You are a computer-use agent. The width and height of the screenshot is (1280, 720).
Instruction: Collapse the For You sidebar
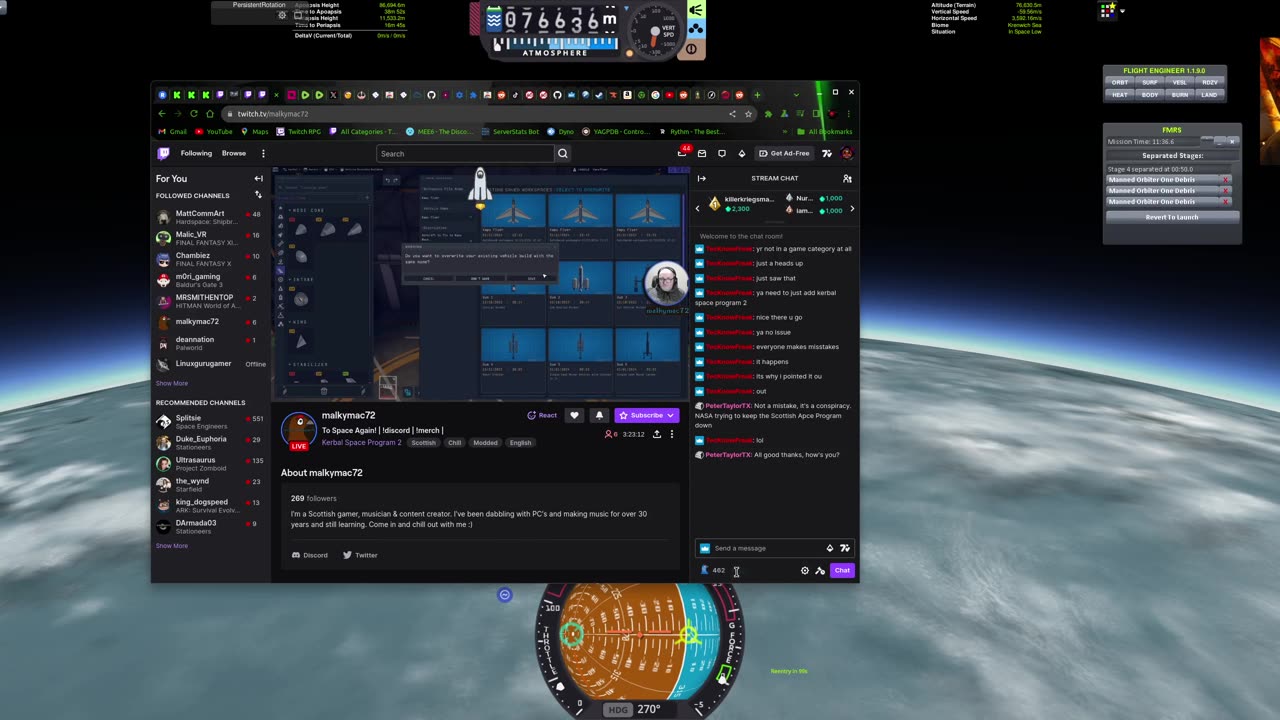258,179
